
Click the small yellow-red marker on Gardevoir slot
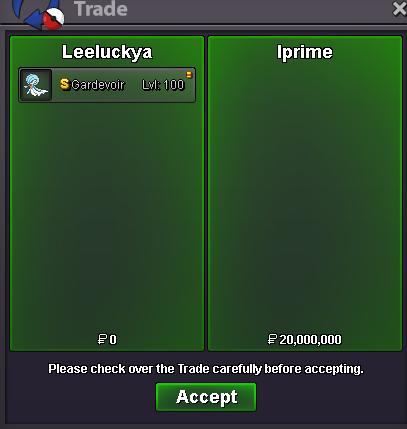click(x=189, y=75)
